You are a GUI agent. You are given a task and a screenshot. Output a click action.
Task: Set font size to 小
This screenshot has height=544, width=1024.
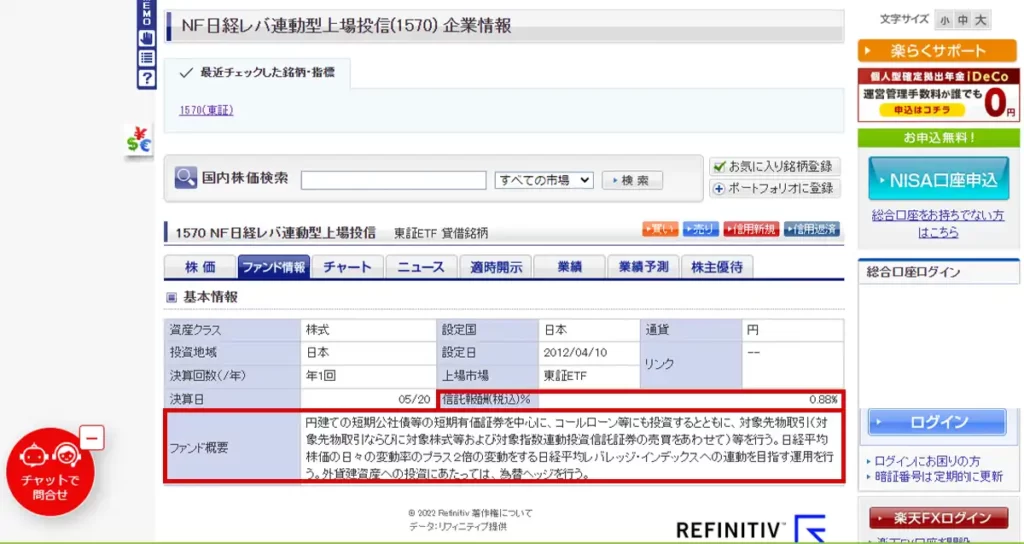tap(944, 20)
